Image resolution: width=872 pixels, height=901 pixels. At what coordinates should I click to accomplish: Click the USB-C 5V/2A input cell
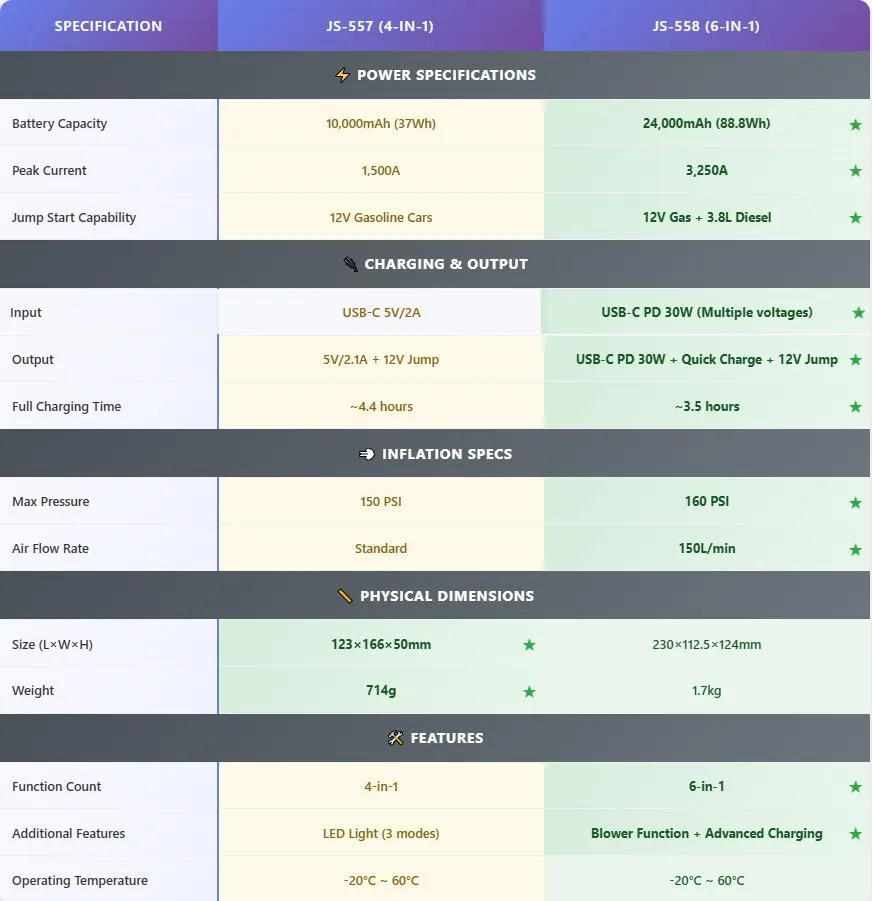click(381, 312)
